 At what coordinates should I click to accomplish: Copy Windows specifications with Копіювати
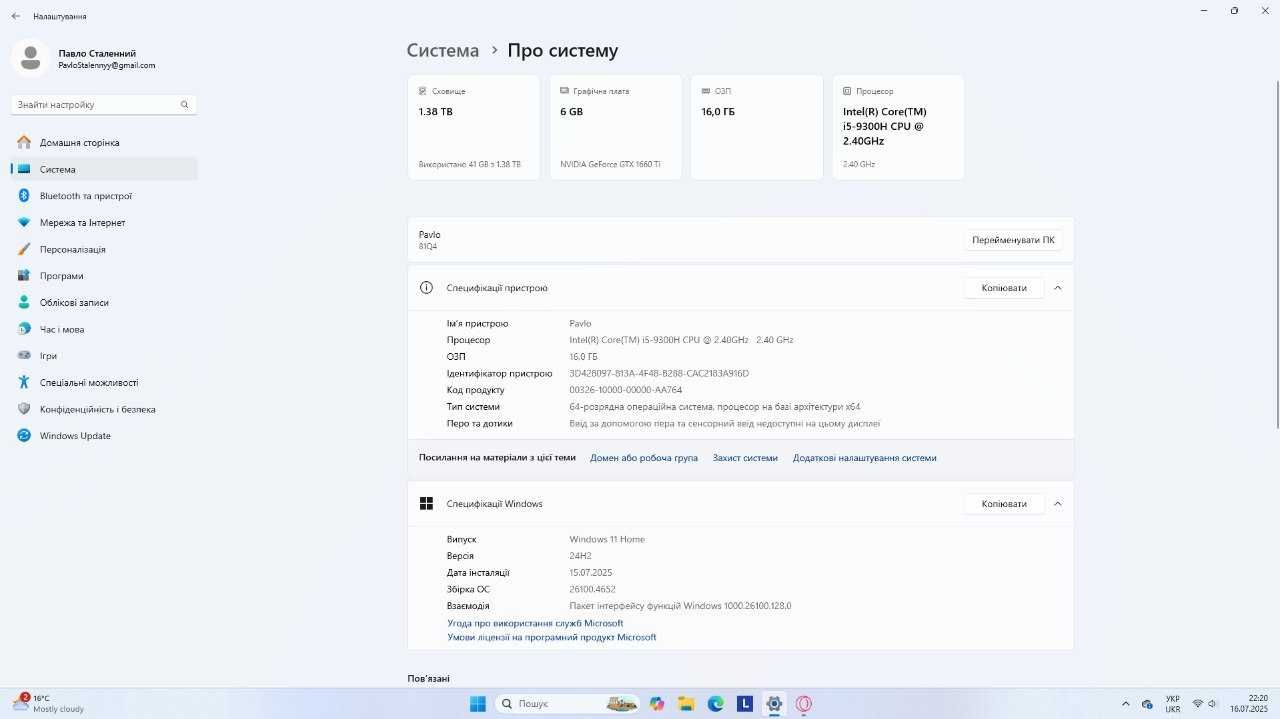(1004, 504)
